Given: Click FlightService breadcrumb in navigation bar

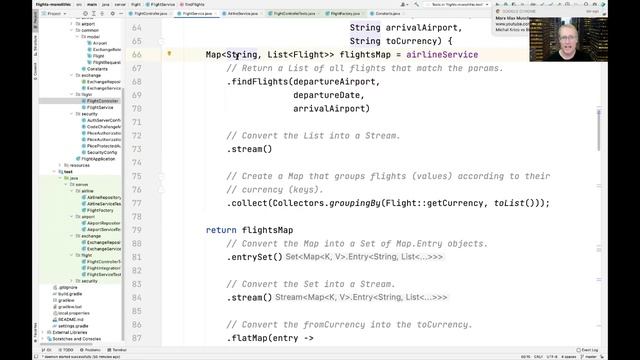Looking at the screenshot, I should pos(160,4).
